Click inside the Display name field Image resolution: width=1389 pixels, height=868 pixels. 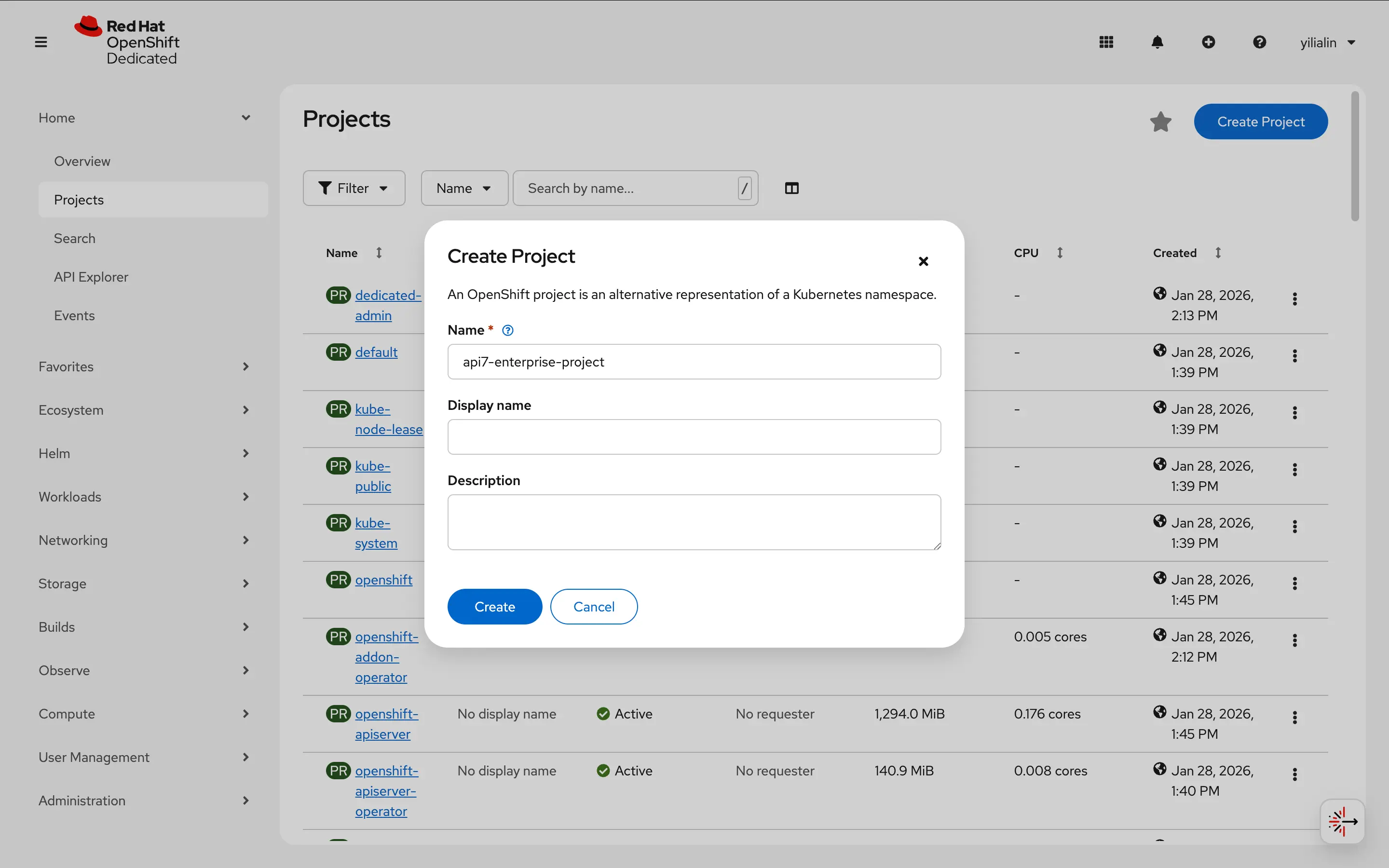(x=694, y=437)
